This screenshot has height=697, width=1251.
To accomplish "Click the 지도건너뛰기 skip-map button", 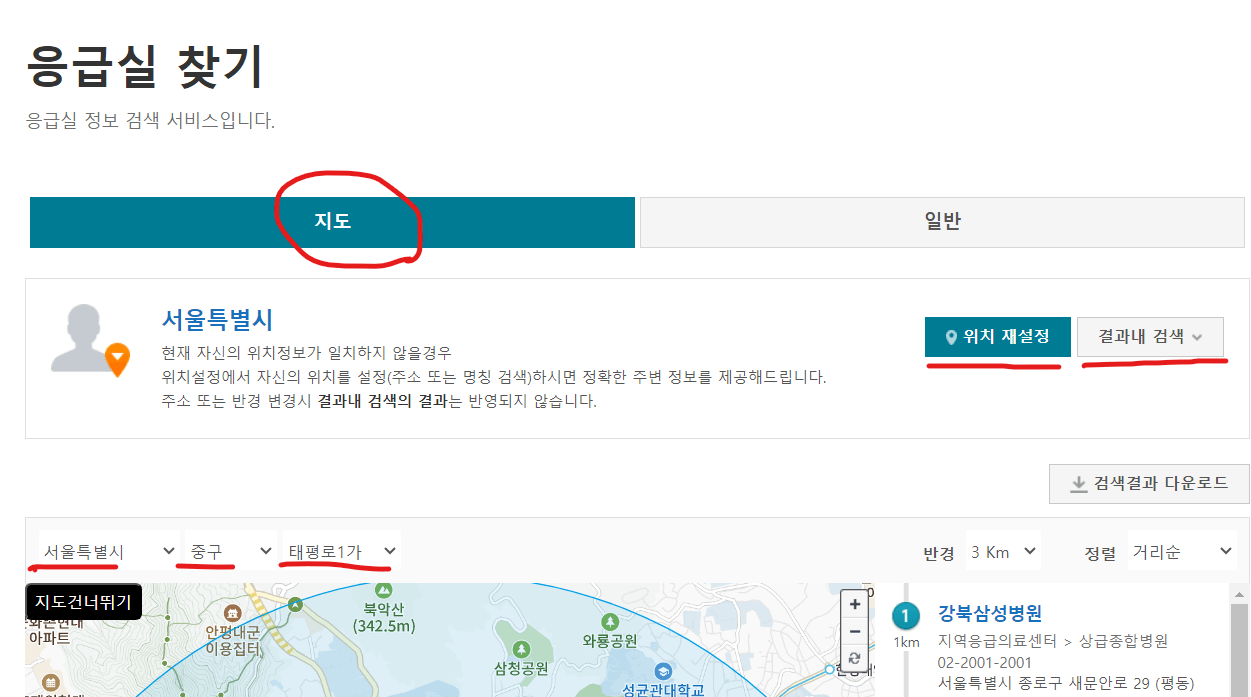I will (x=83, y=601).
